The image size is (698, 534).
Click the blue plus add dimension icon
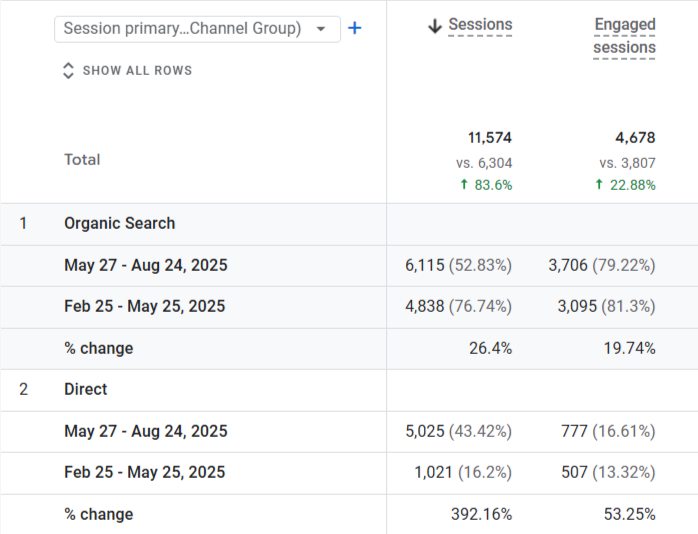click(354, 28)
